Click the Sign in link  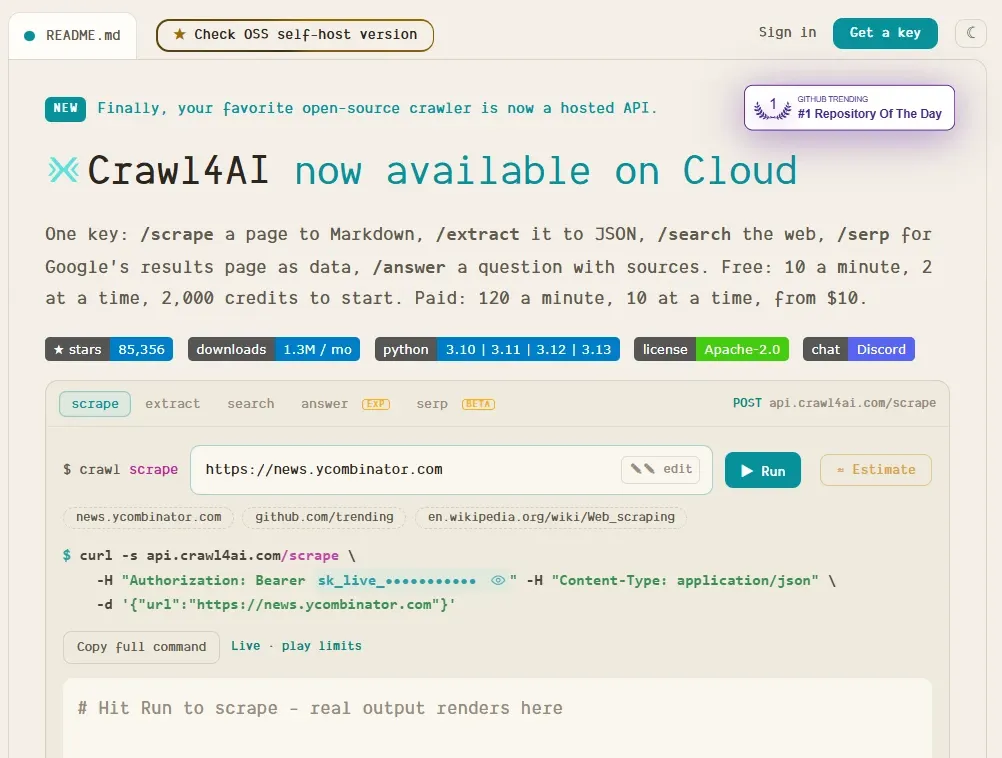click(x=787, y=33)
